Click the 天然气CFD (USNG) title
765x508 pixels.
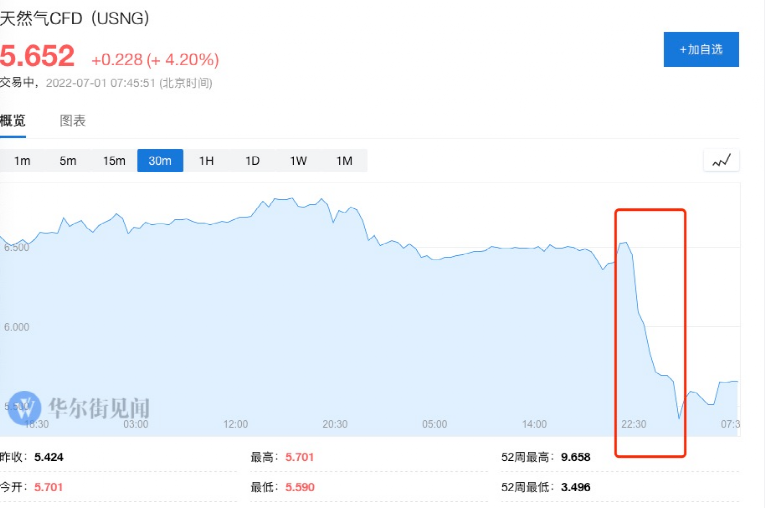[75, 19]
